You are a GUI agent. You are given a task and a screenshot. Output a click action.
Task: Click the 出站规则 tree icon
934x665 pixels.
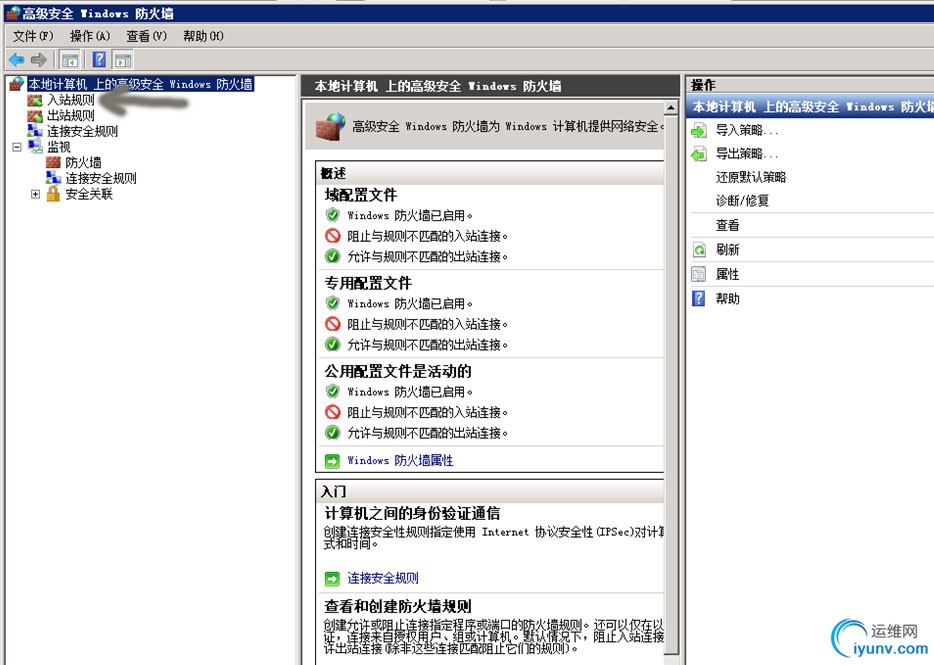coord(35,116)
